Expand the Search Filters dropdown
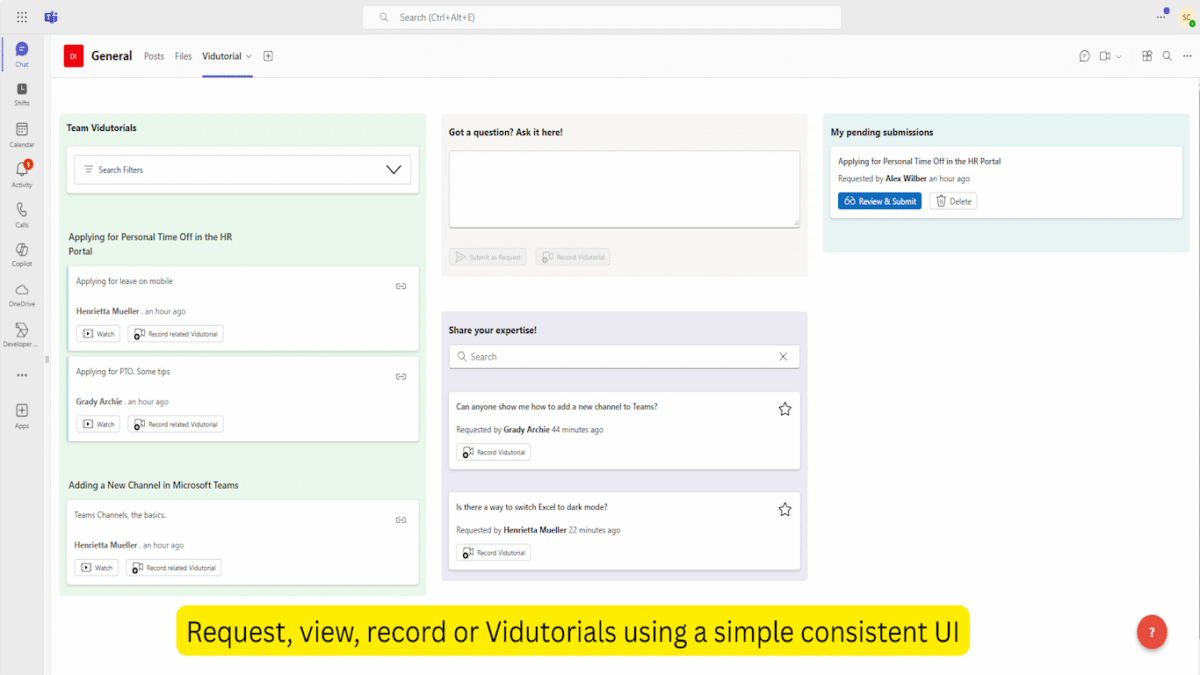Screen dimensions: 1200x675 [394, 170]
